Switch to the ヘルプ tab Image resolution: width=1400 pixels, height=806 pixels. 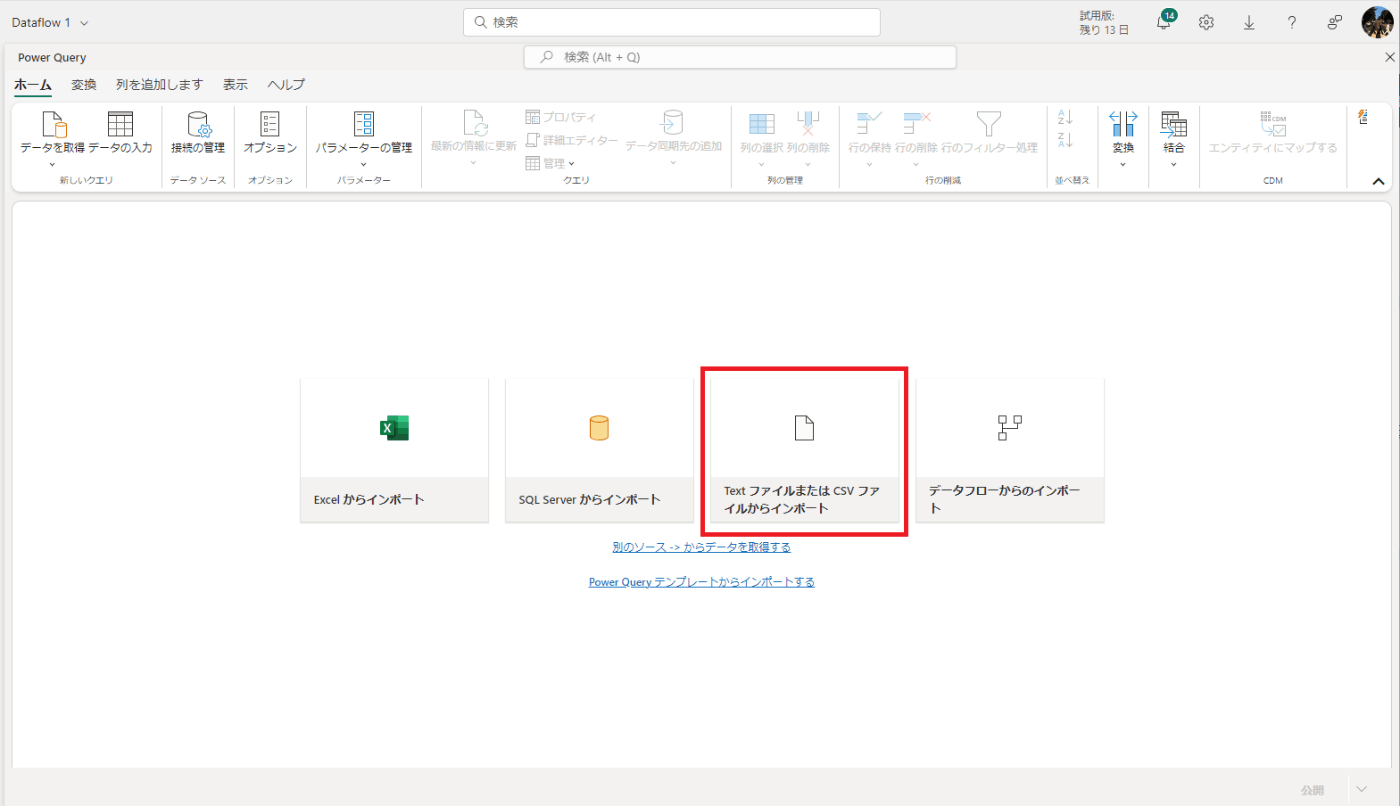[x=286, y=85]
